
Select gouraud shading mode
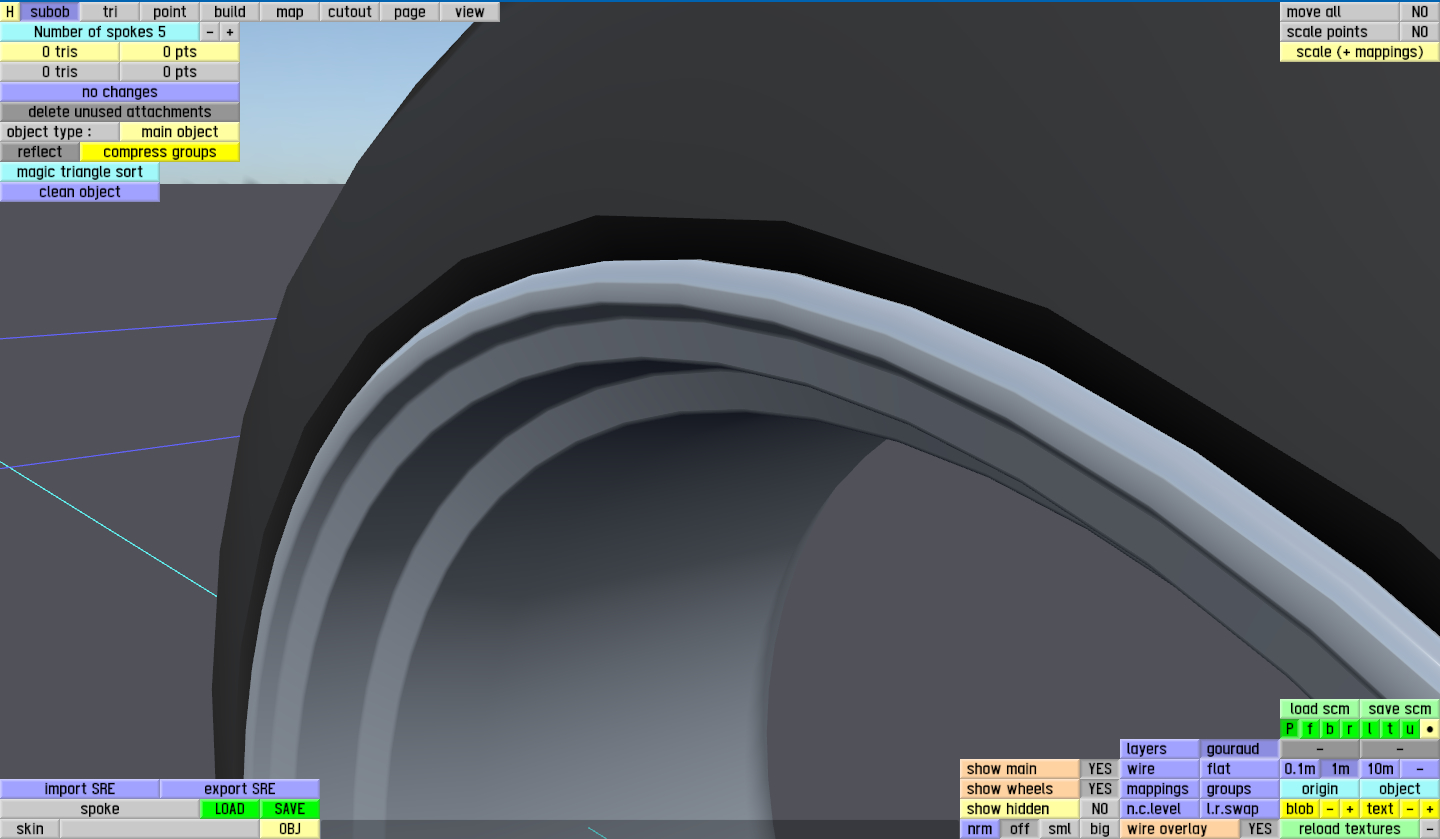[x=1240, y=749]
